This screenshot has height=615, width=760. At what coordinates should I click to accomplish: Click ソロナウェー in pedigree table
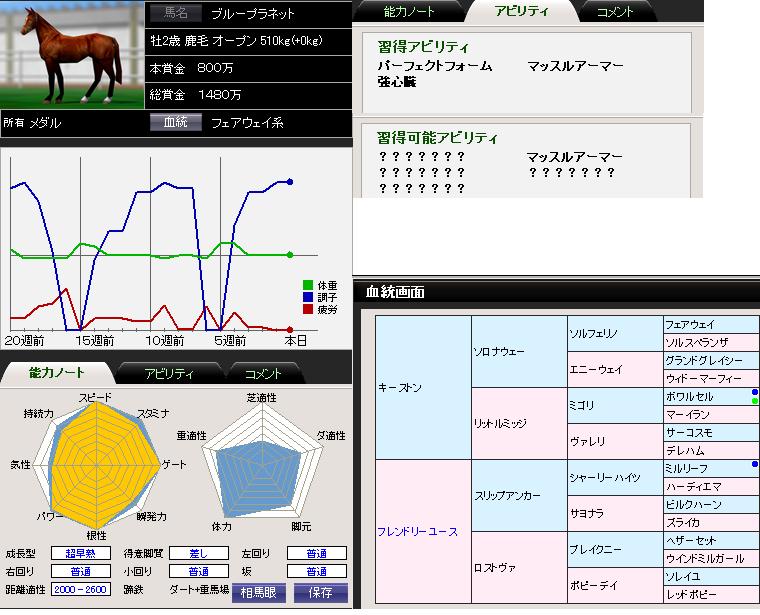[x=519, y=352]
